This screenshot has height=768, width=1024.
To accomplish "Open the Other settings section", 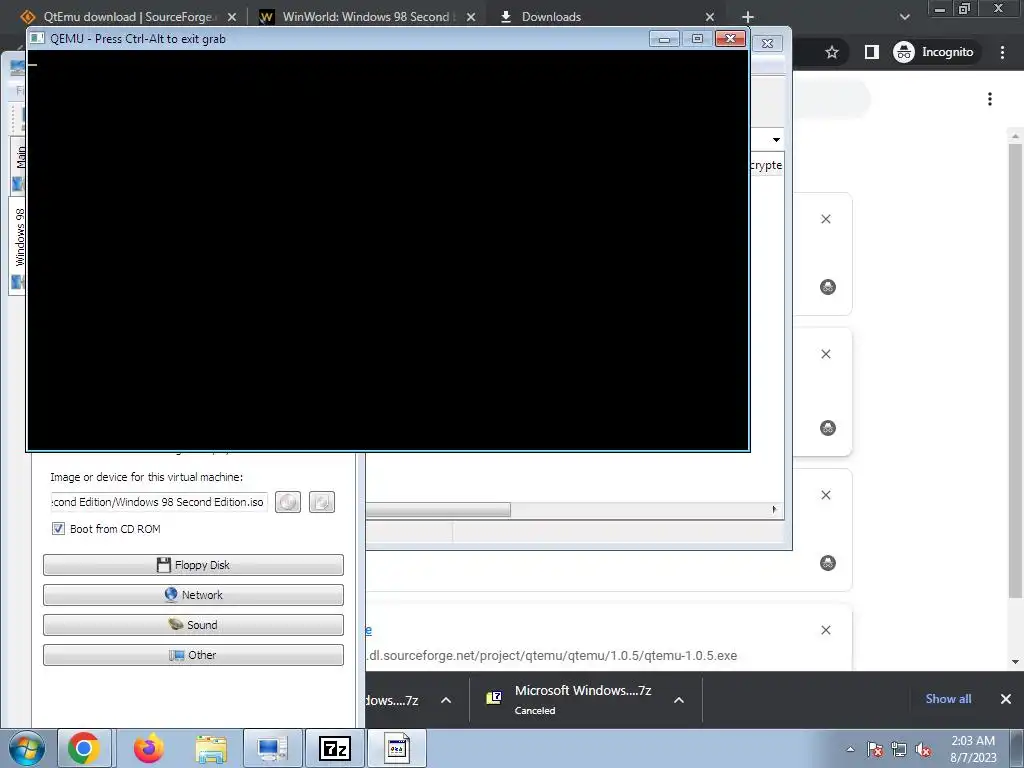I will 193,655.
